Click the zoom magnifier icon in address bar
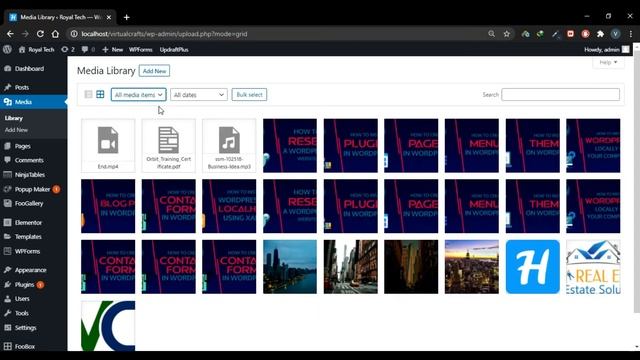640x360 pixels. (x=491, y=34)
